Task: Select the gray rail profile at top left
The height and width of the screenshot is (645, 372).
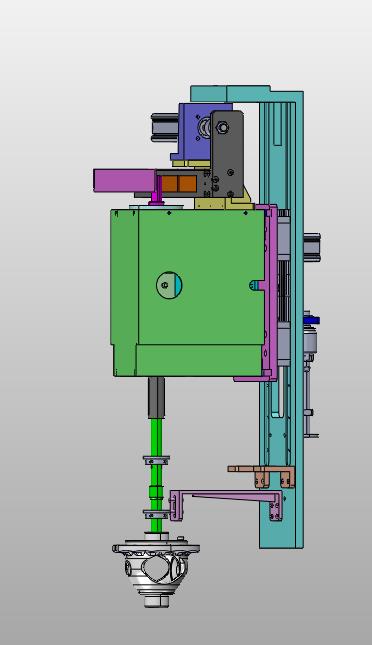Action: [x=165, y=128]
